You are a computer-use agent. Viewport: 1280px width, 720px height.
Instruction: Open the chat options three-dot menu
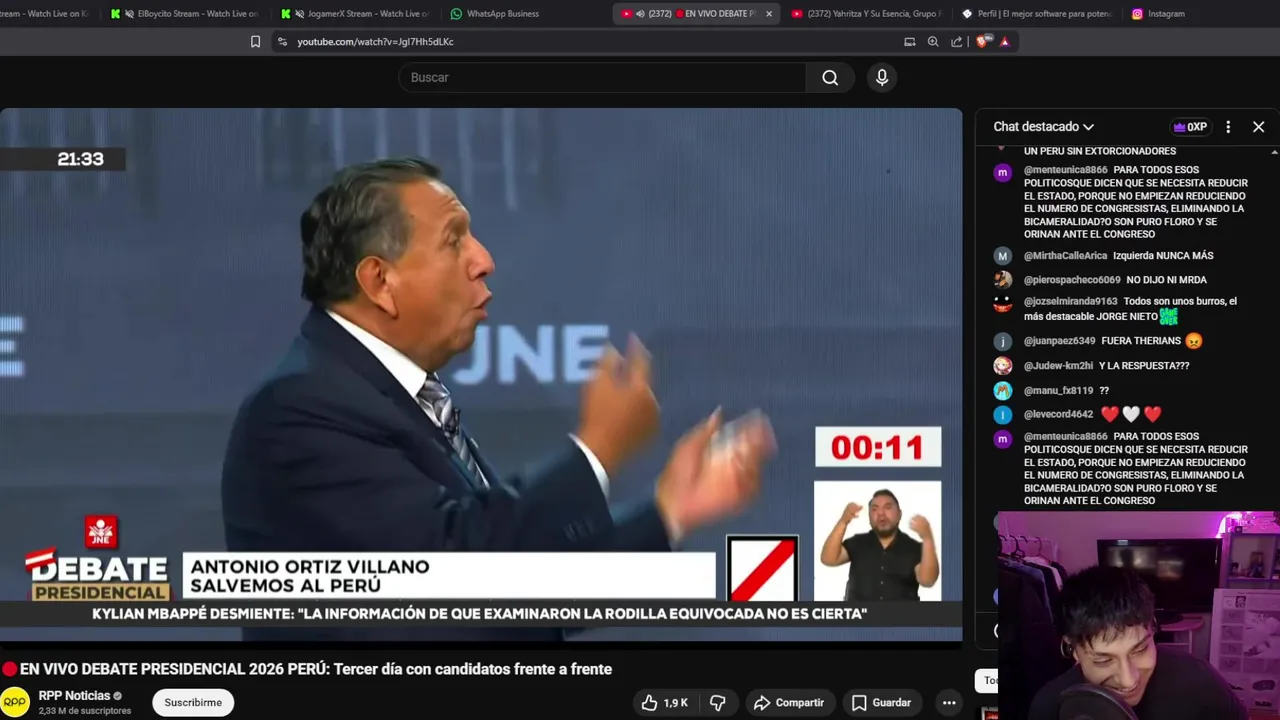tap(1228, 127)
